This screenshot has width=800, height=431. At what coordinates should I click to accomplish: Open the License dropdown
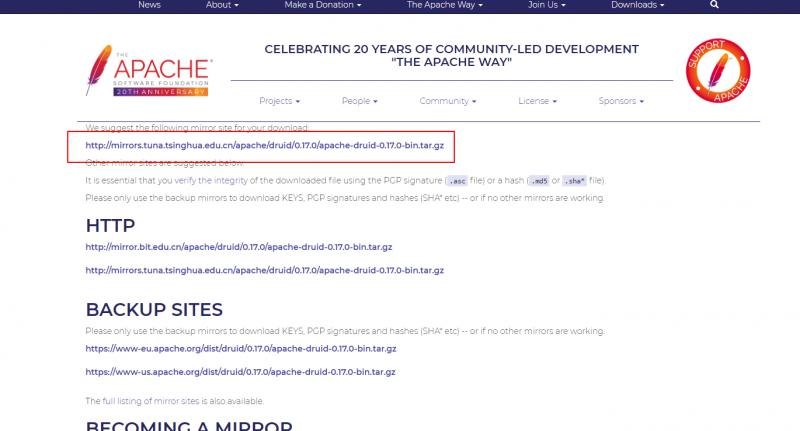point(537,101)
